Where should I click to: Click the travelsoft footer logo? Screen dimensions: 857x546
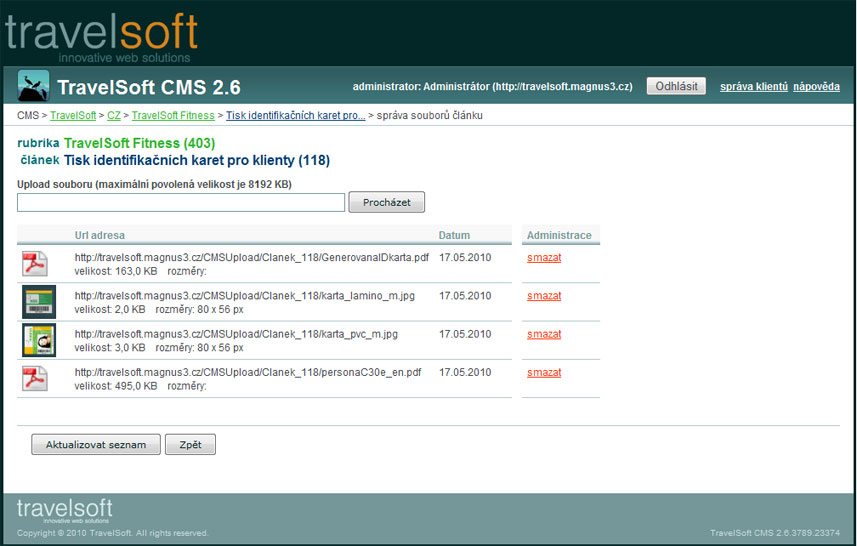coord(64,510)
